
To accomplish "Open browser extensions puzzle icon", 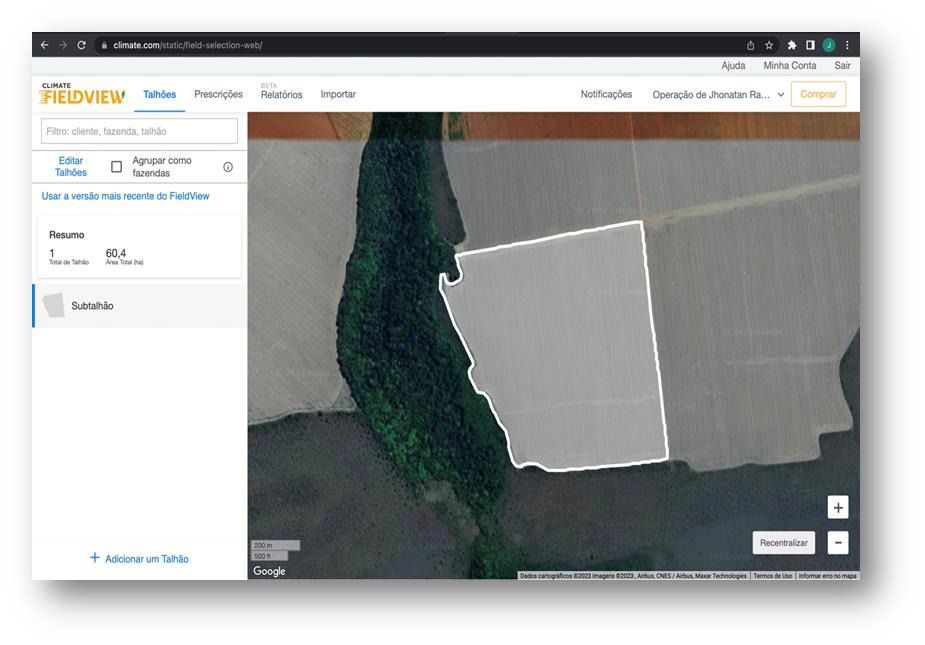I will tap(791, 45).
